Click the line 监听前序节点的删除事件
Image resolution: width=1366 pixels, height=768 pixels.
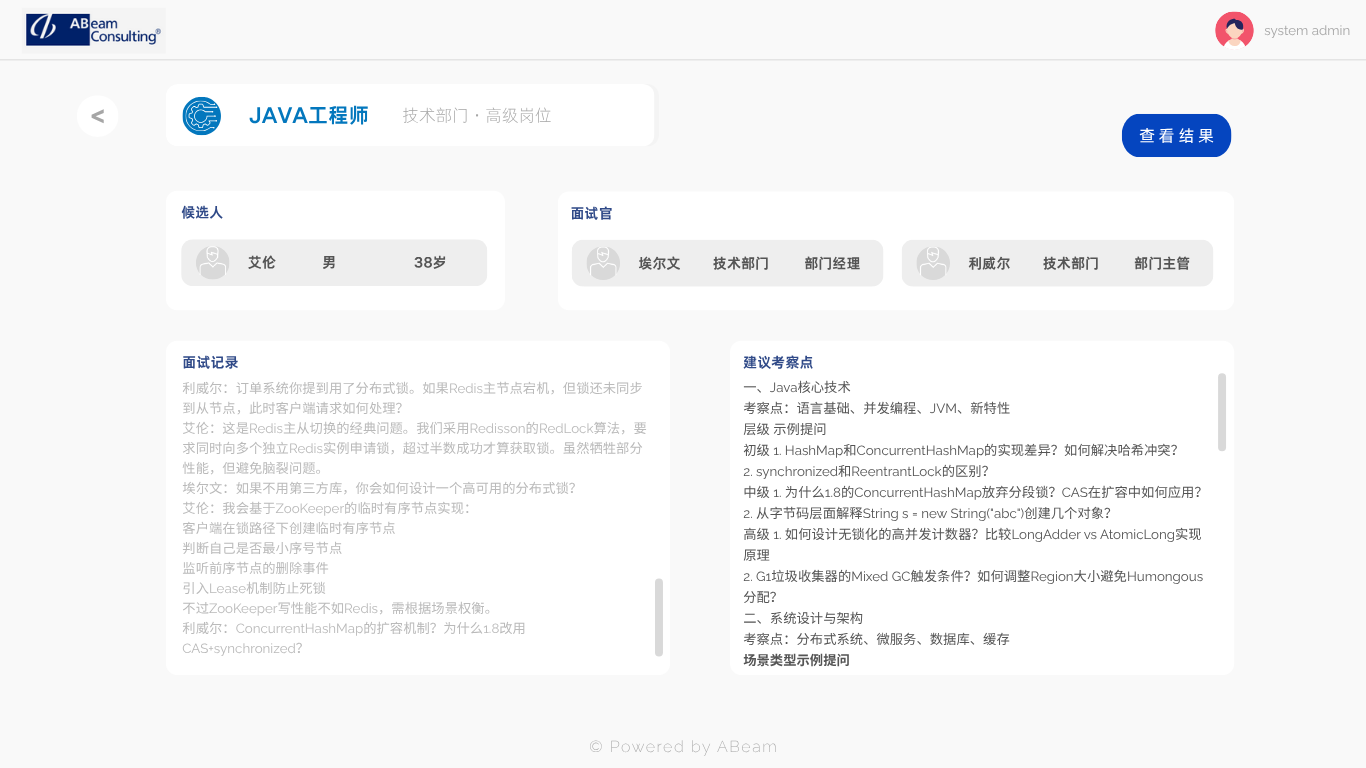(255, 568)
